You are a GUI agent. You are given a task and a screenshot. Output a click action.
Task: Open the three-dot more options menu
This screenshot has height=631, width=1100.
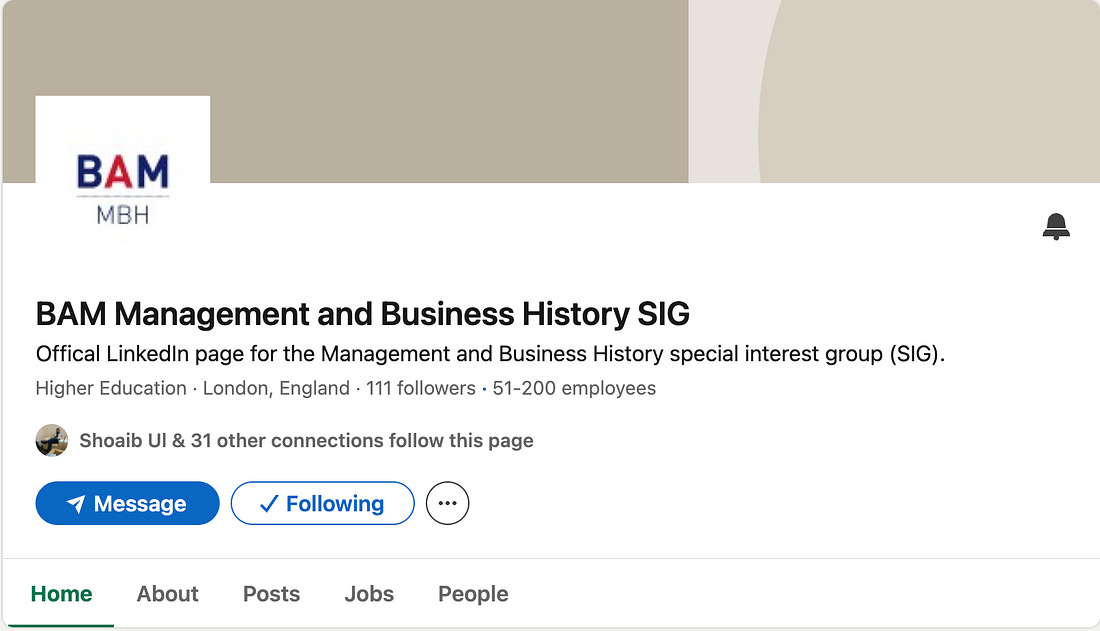tap(447, 503)
